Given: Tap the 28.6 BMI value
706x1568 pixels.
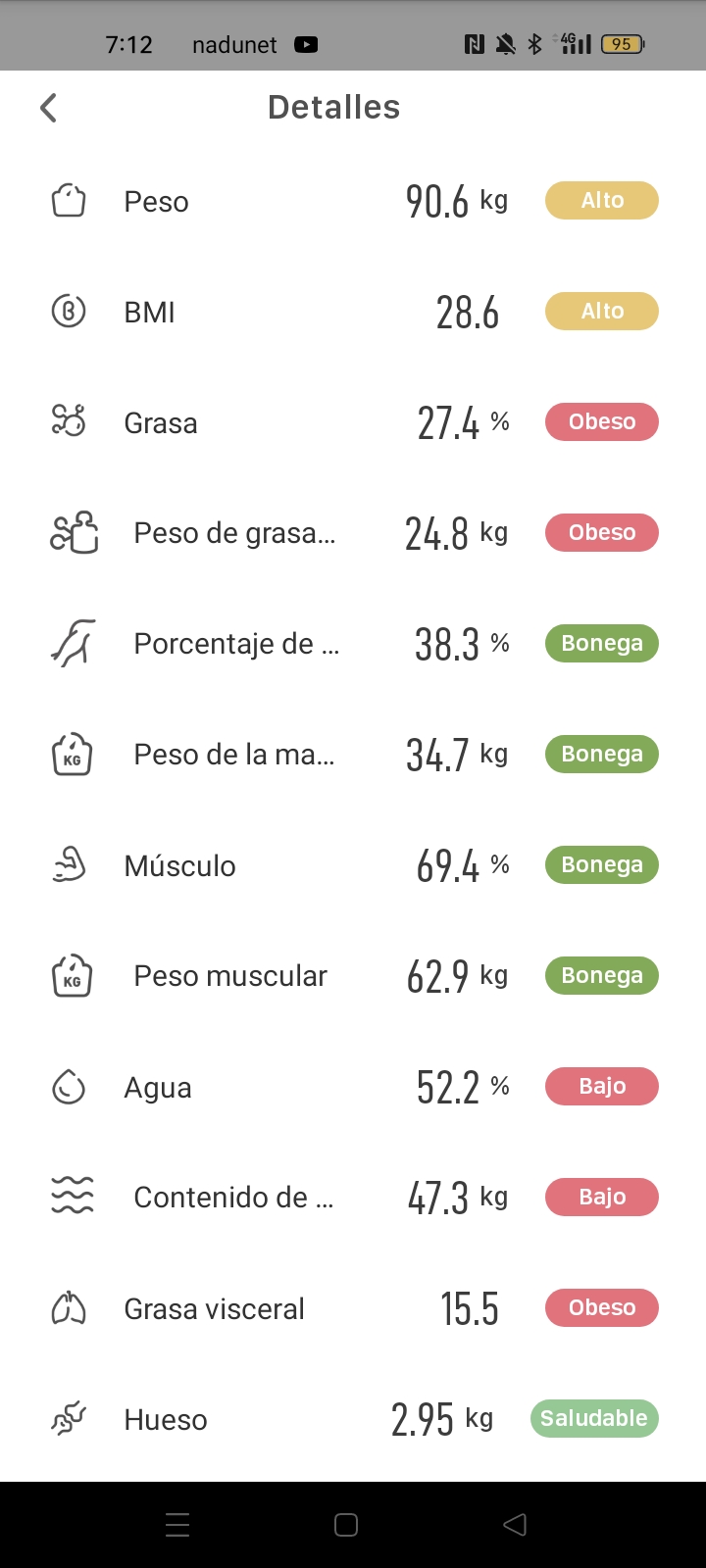Looking at the screenshot, I should (x=468, y=313).
